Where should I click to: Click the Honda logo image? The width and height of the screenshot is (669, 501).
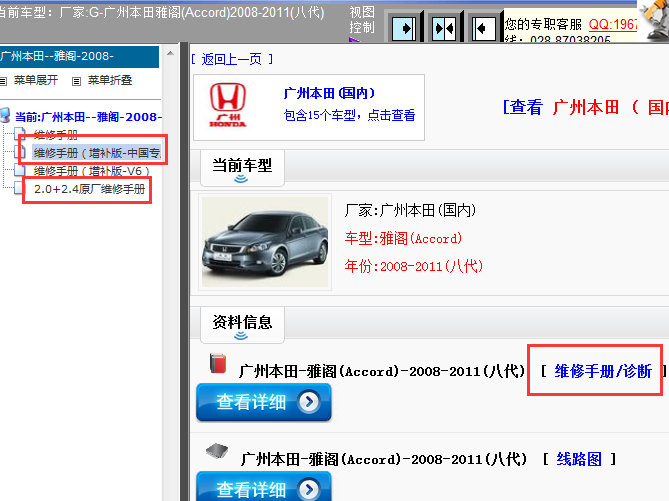[228, 105]
